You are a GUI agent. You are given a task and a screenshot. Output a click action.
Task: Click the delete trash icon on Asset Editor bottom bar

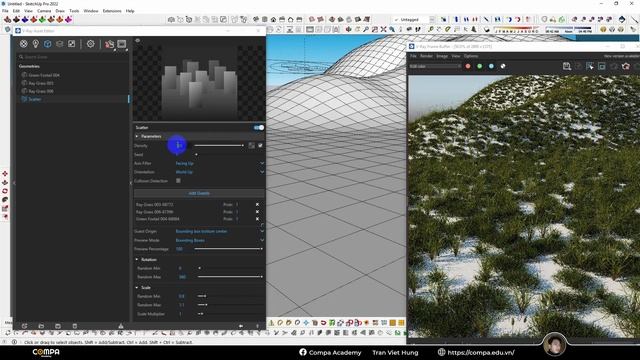[x=74, y=326]
